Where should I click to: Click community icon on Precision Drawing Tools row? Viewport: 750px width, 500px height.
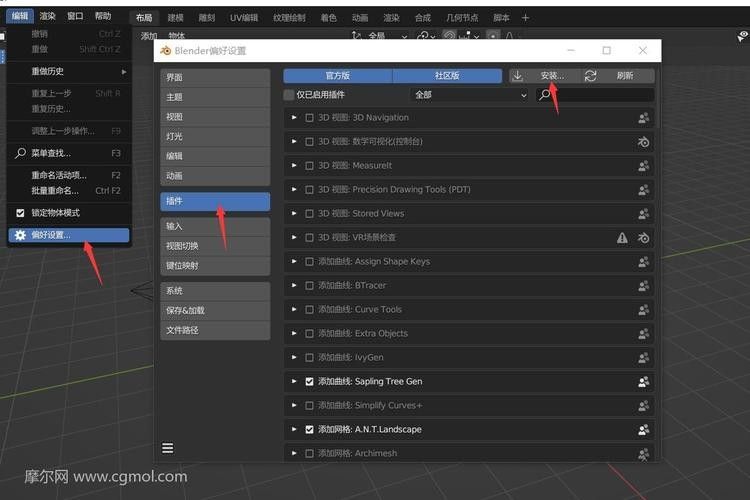[643, 189]
